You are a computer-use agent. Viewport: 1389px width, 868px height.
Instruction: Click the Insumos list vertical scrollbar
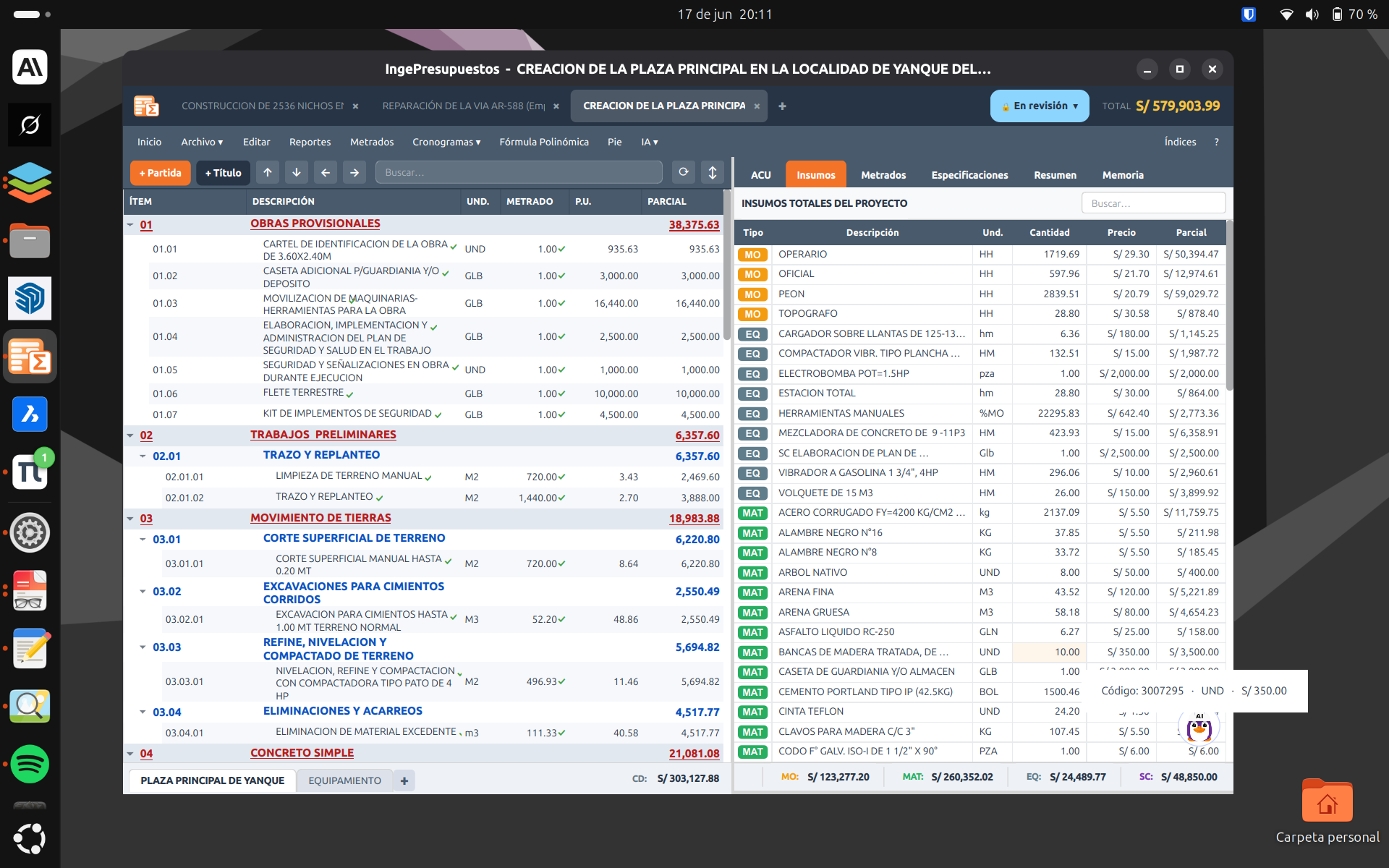click(x=1229, y=304)
